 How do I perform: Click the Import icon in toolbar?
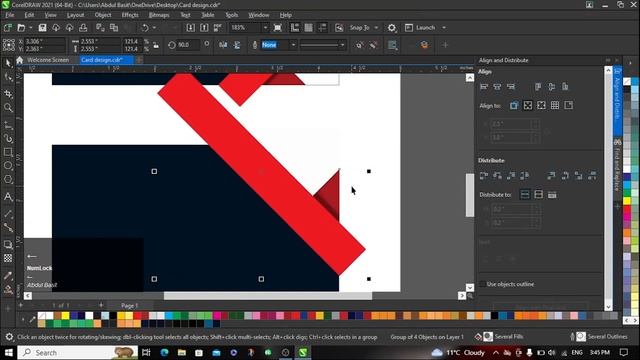pos(191,28)
